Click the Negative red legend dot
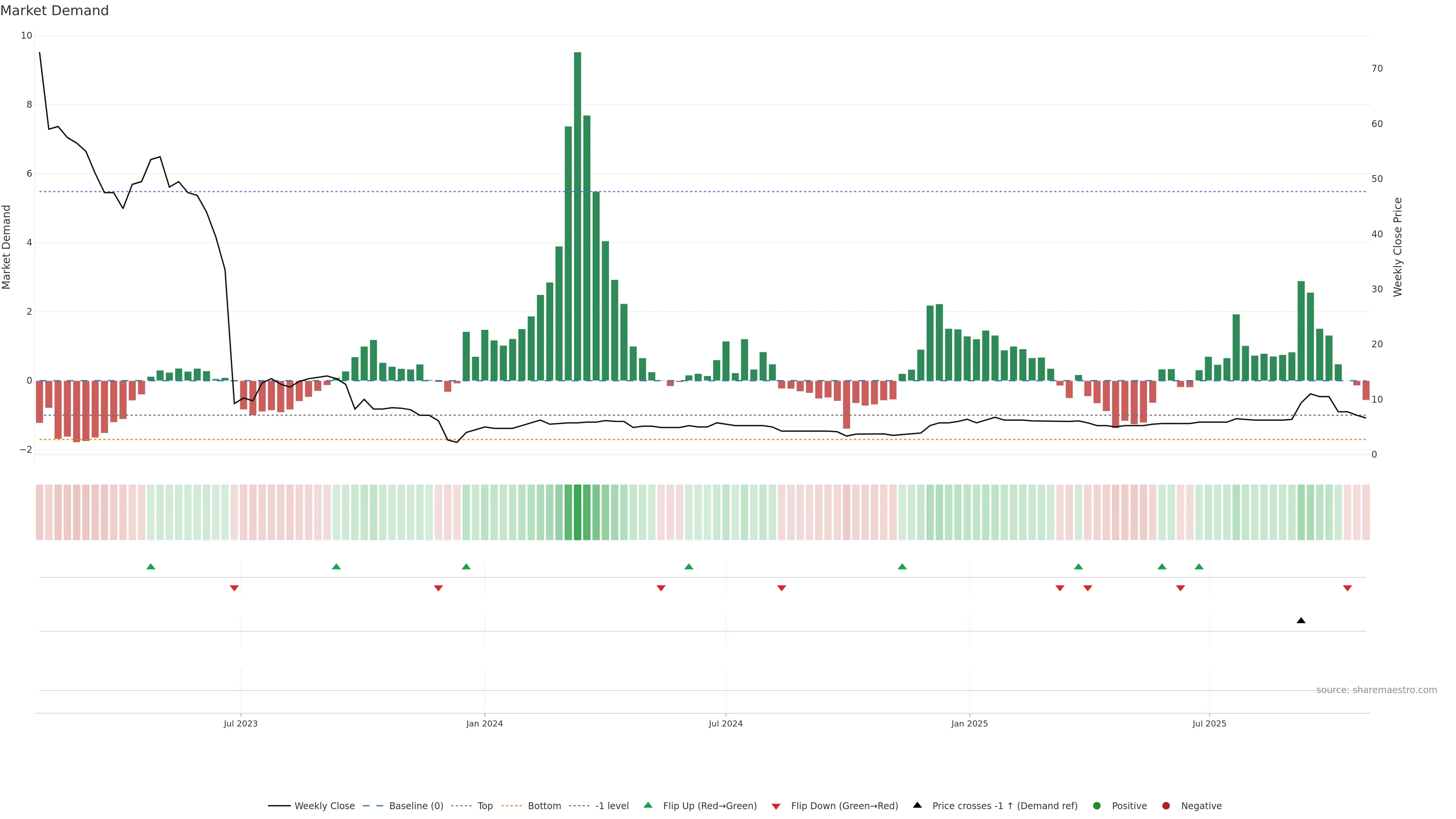 (1166, 806)
